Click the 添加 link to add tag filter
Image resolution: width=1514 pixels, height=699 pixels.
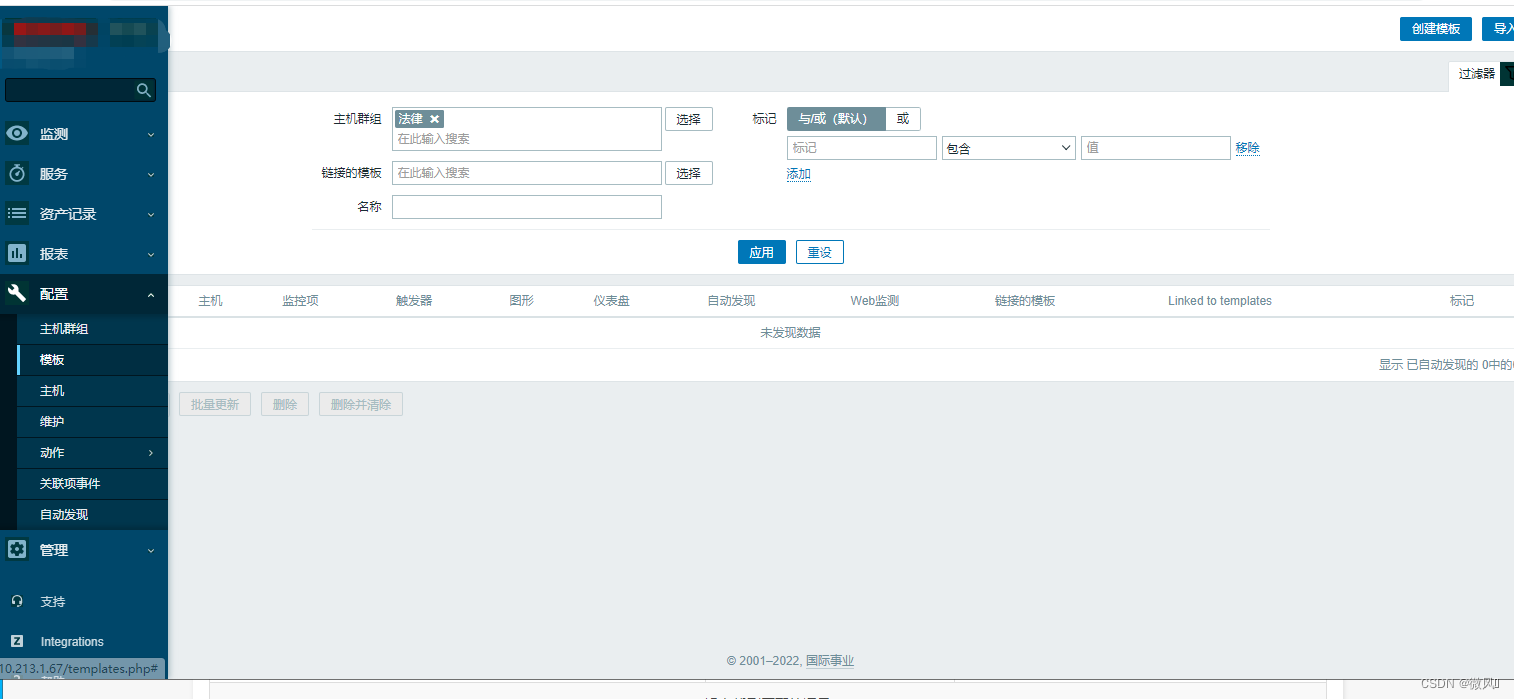click(x=798, y=173)
